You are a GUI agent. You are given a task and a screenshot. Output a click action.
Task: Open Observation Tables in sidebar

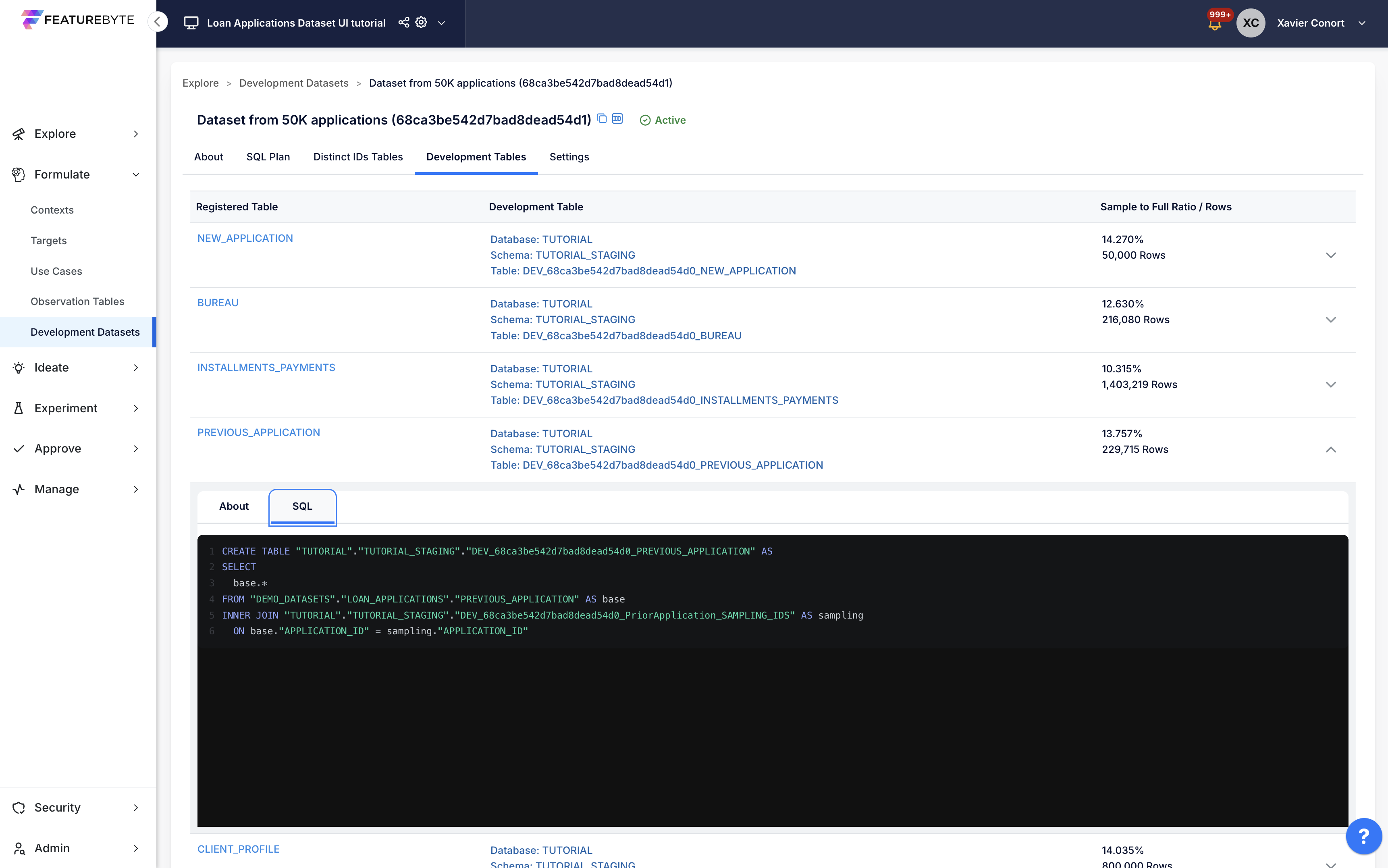coord(77,301)
